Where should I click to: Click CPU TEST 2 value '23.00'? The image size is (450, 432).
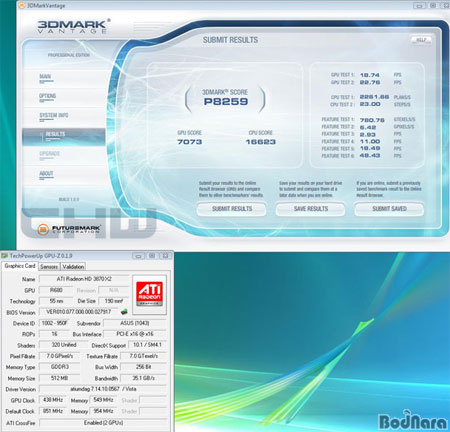(370, 104)
